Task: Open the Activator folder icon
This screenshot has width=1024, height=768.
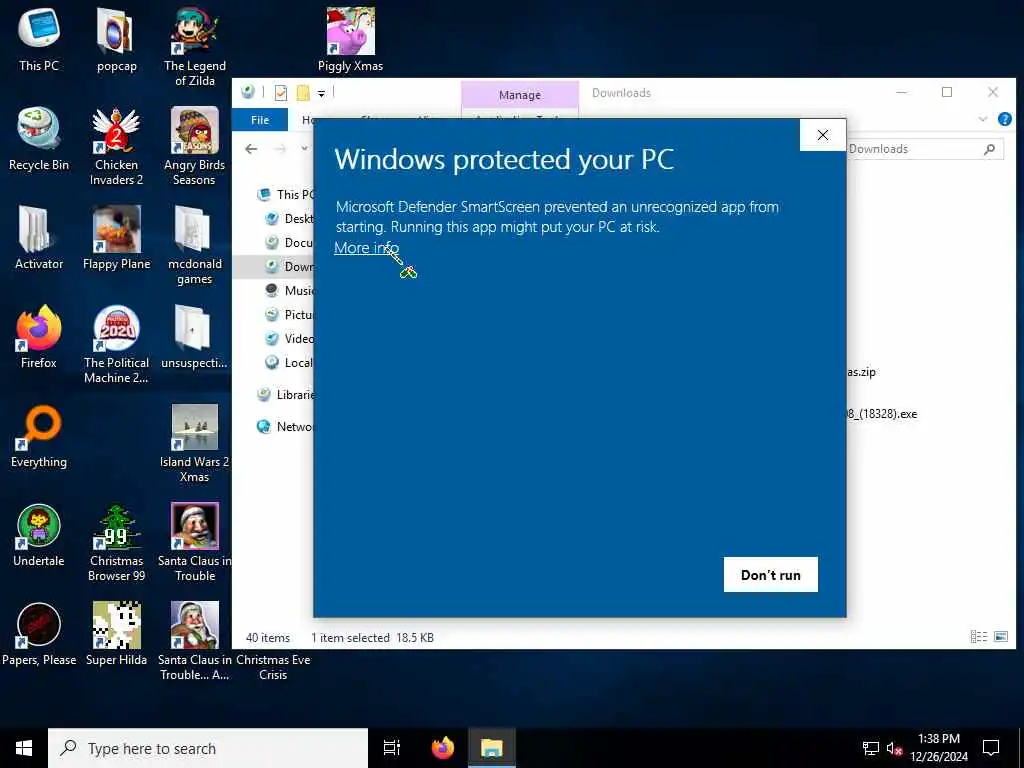Action: tap(39, 238)
